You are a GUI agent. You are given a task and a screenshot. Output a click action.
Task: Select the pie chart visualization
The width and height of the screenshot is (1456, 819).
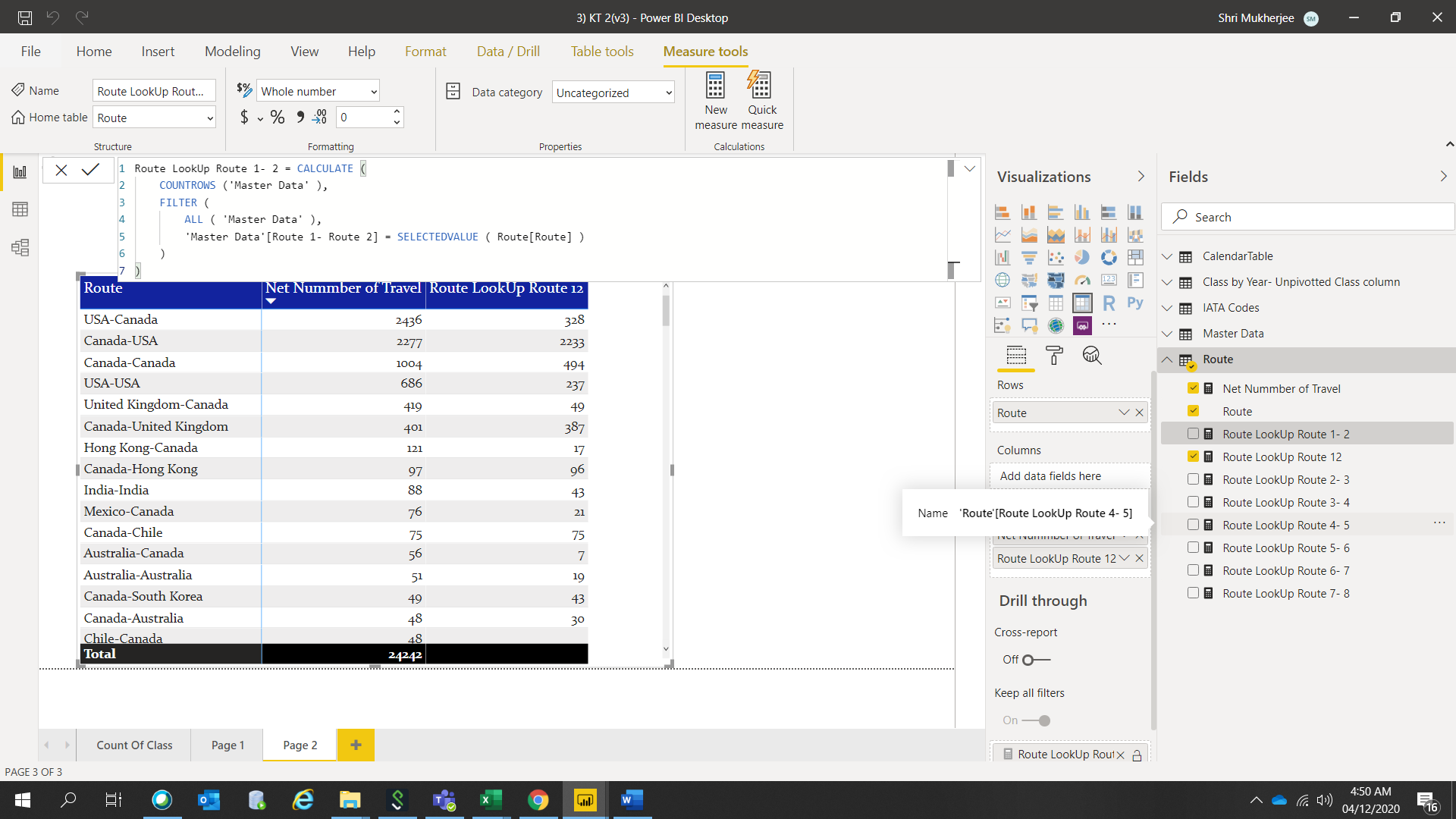tap(1082, 258)
